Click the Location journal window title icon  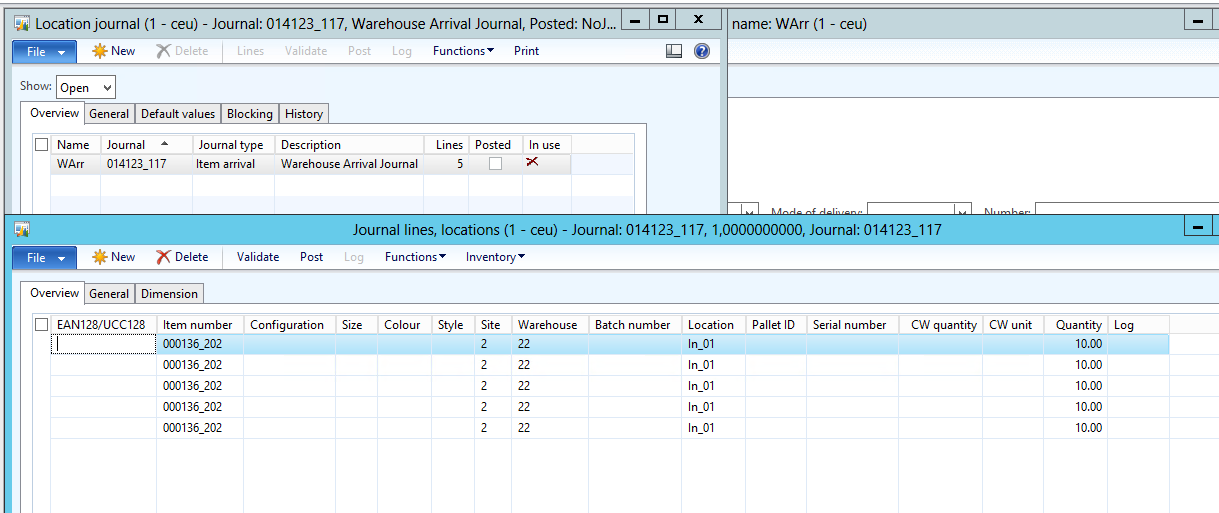(x=22, y=22)
